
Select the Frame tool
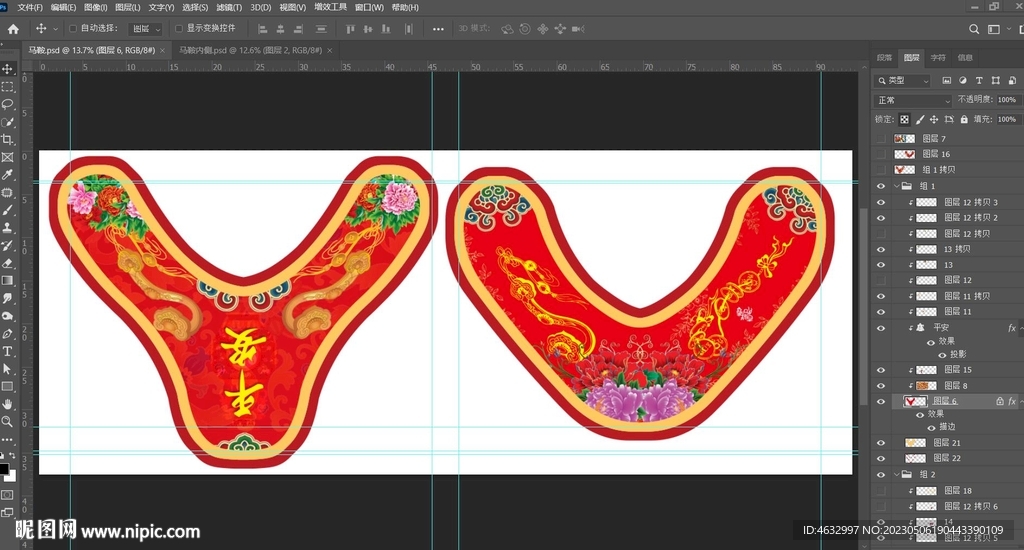8,157
